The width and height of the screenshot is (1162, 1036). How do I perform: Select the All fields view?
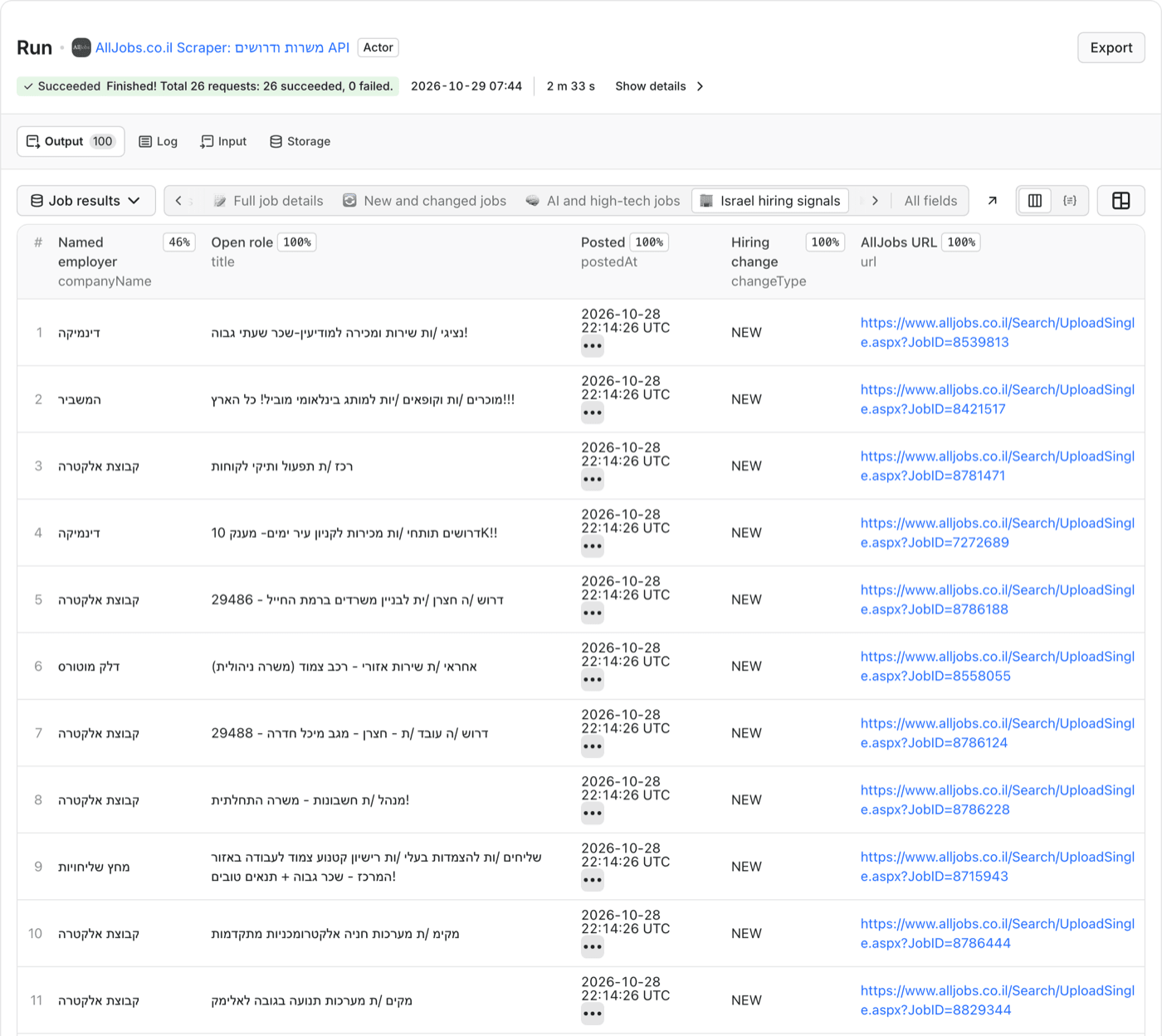tap(930, 201)
